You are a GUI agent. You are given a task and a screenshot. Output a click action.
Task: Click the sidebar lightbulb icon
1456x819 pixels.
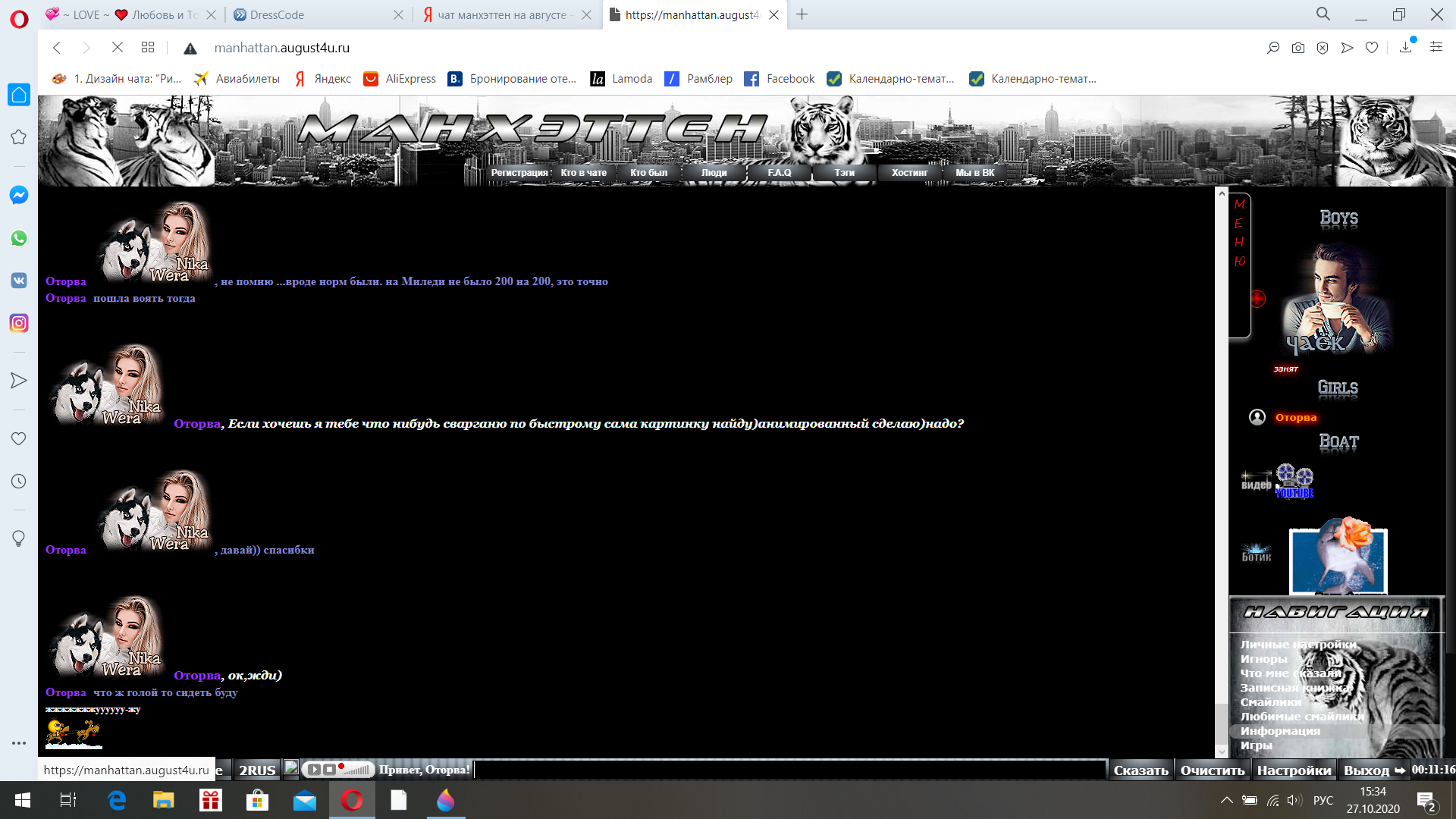point(19,538)
